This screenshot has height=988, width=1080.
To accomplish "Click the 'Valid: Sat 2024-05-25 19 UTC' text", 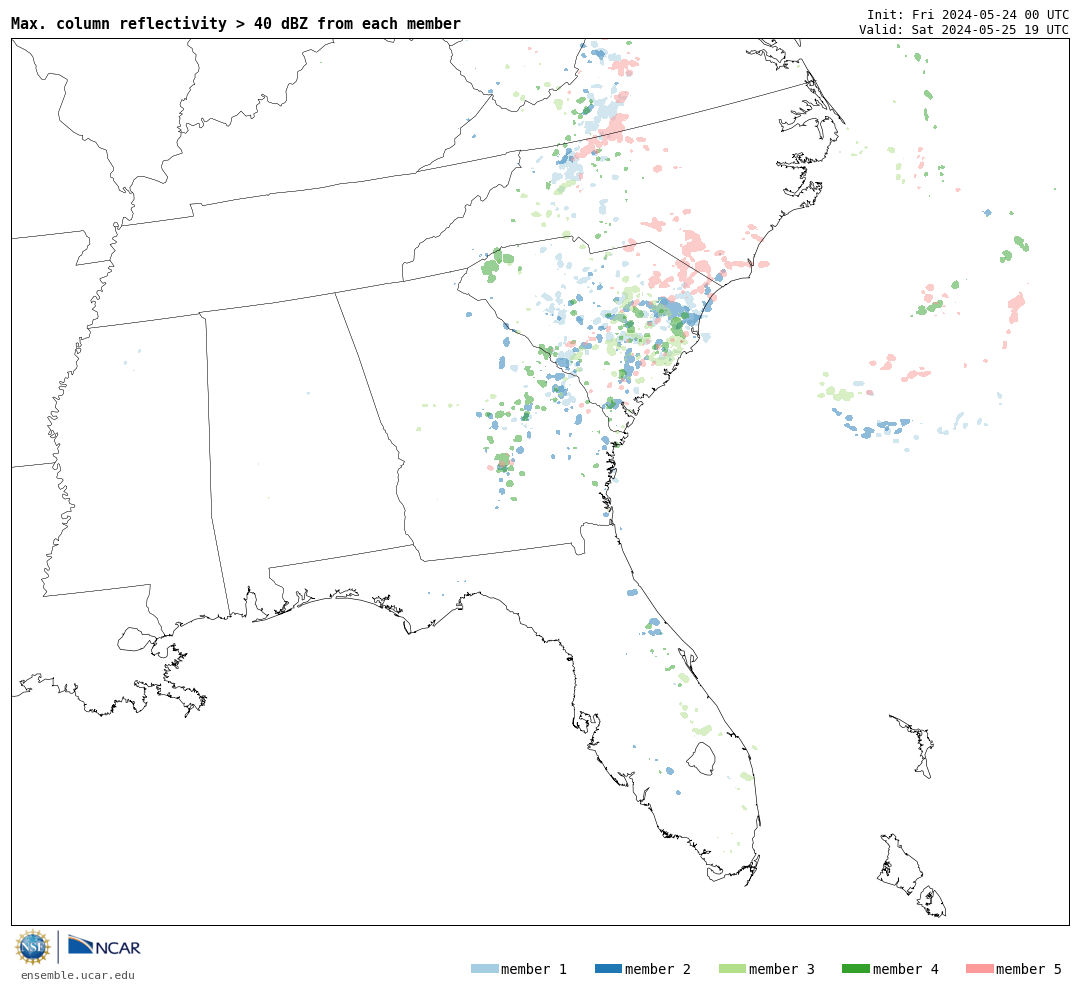I will point(964,30).
